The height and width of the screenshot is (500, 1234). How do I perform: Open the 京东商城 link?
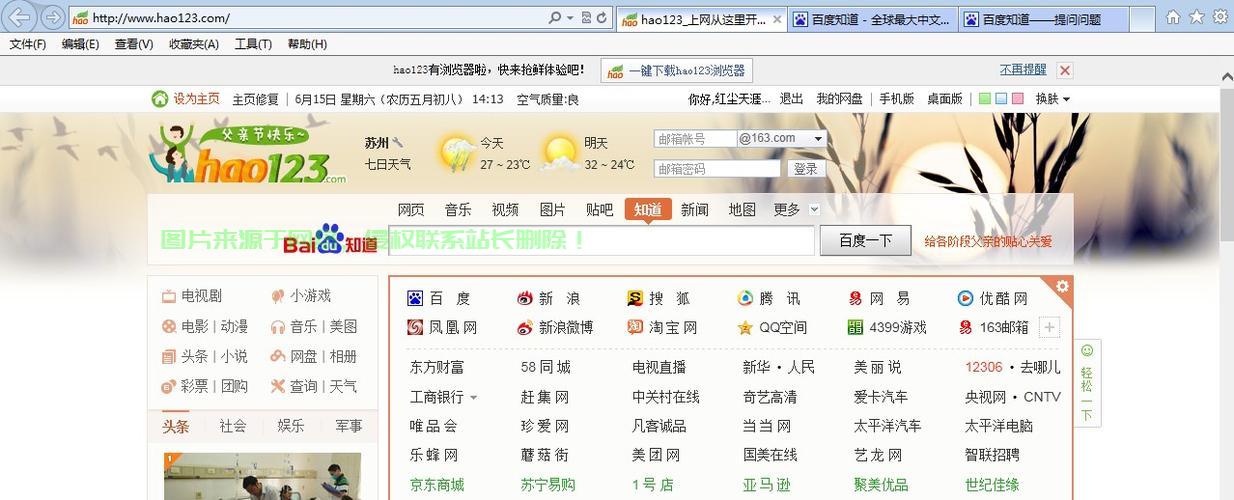pyautogui.click(x=437, y=484)
